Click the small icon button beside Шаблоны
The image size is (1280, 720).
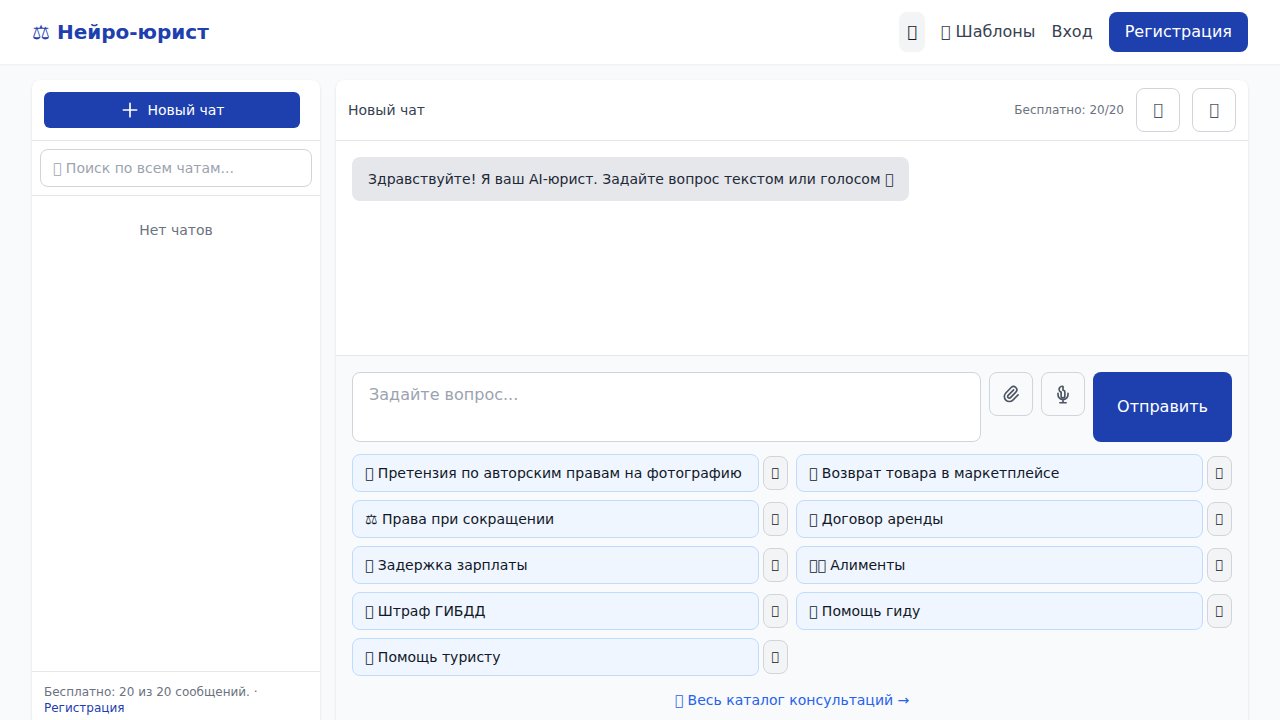912,32
